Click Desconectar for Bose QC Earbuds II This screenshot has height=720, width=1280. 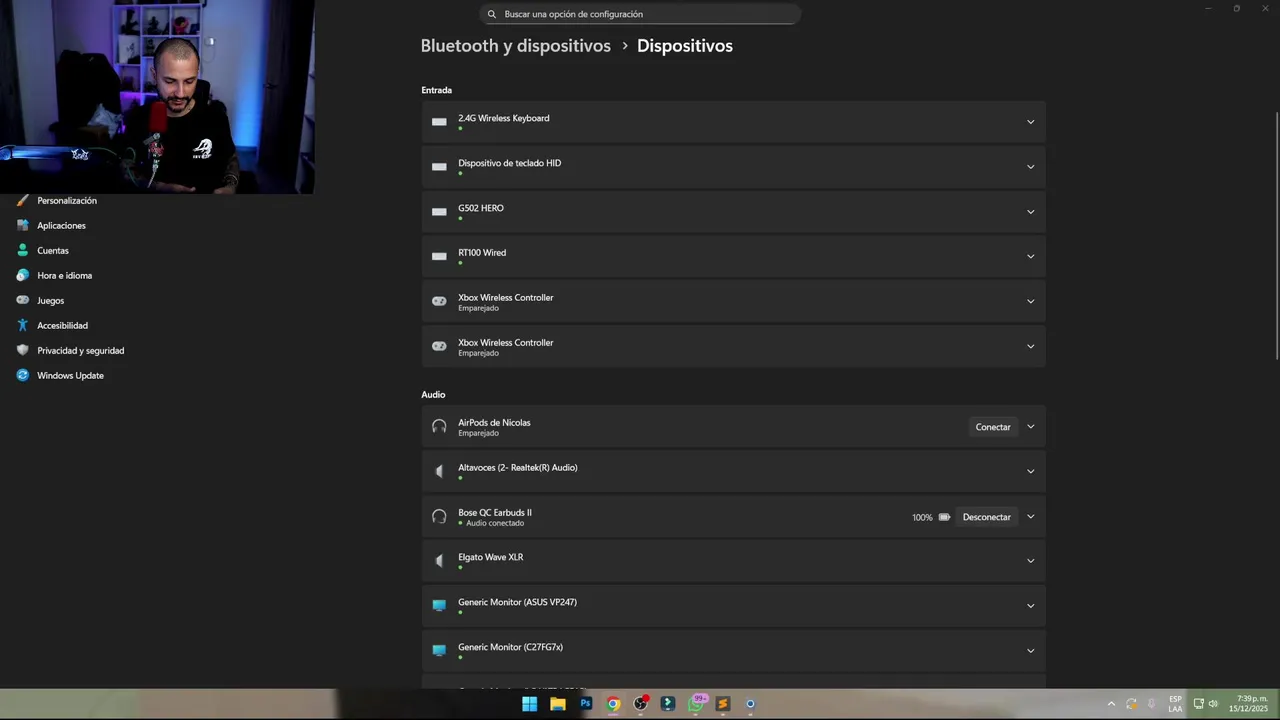point(986,517)
